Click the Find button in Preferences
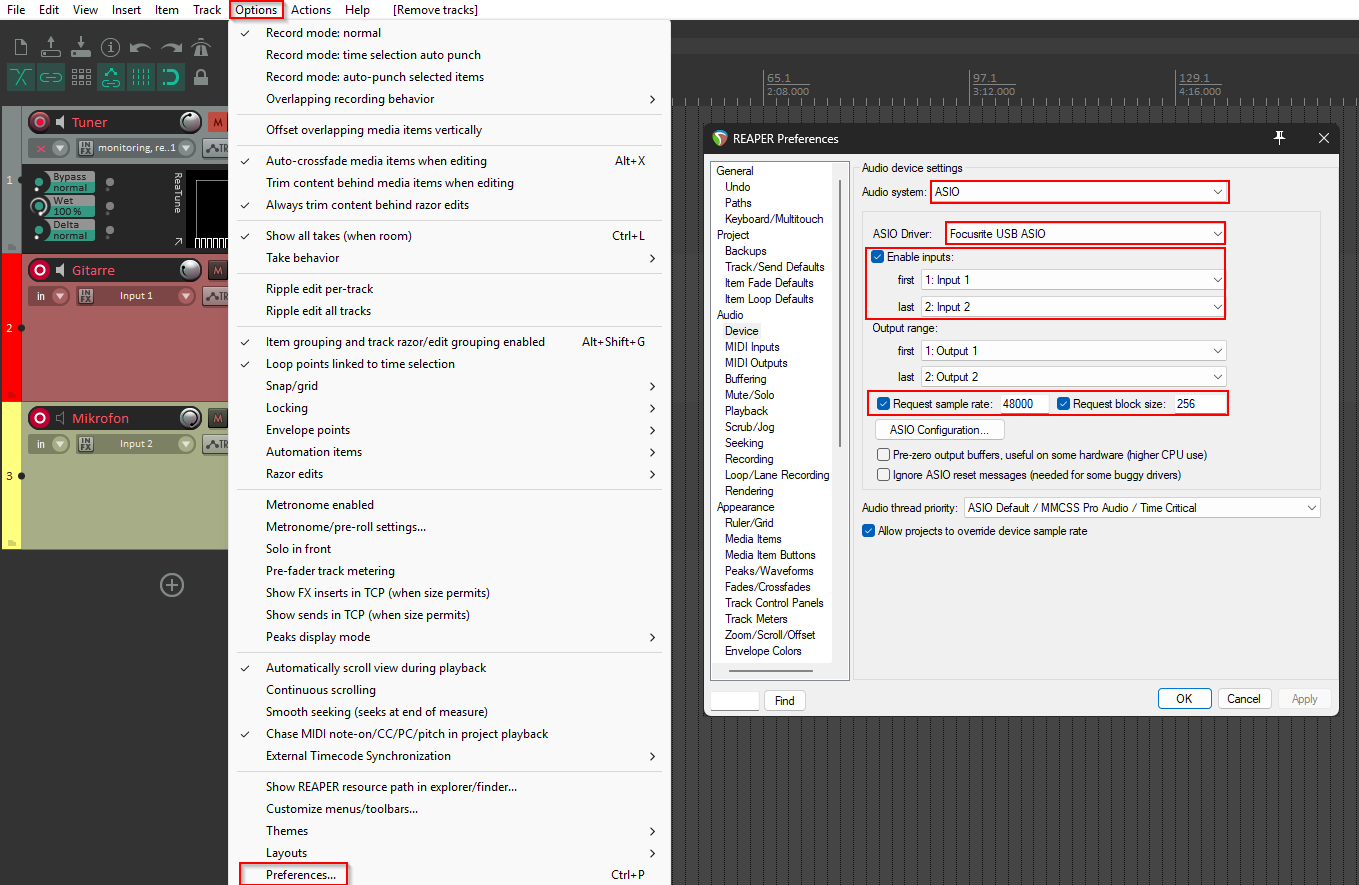1359x885 pixels. [x=785, y=701]
